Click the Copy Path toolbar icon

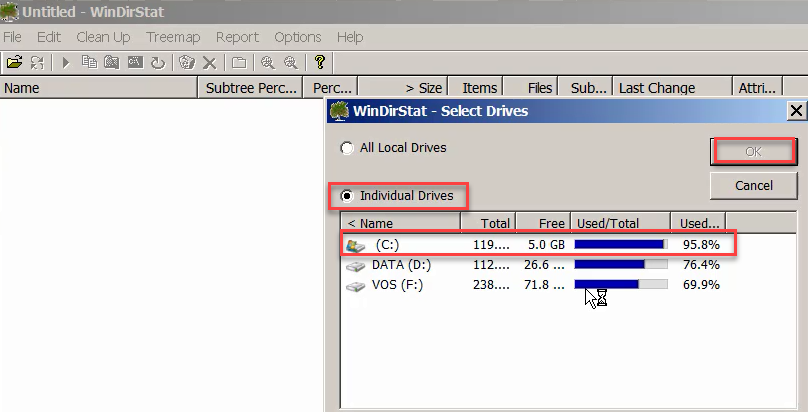coord(89,62)
